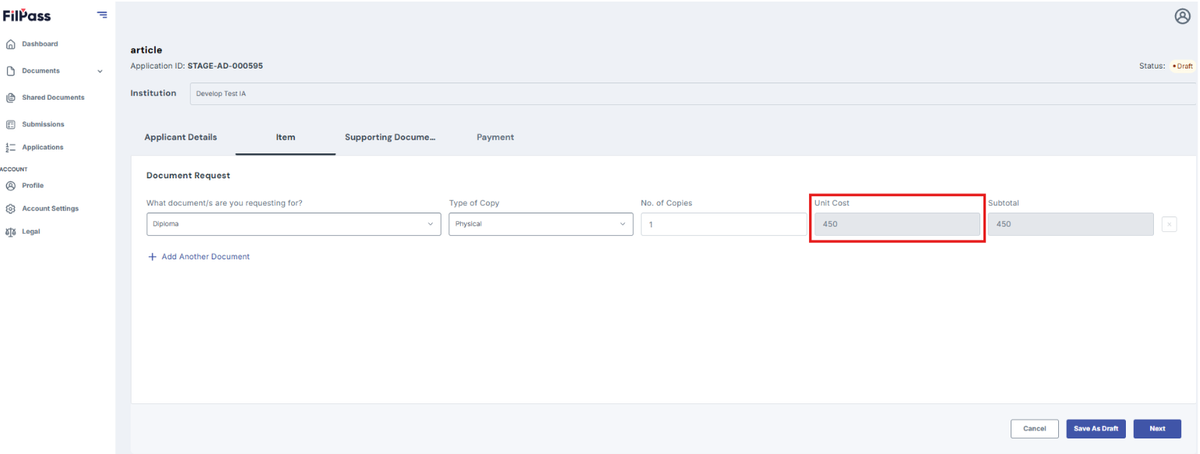Image resolution: width=1200 pixels, height=454 pixels.
Task: Expand the Documents sidebar chevron
Action: click(100, 71)
